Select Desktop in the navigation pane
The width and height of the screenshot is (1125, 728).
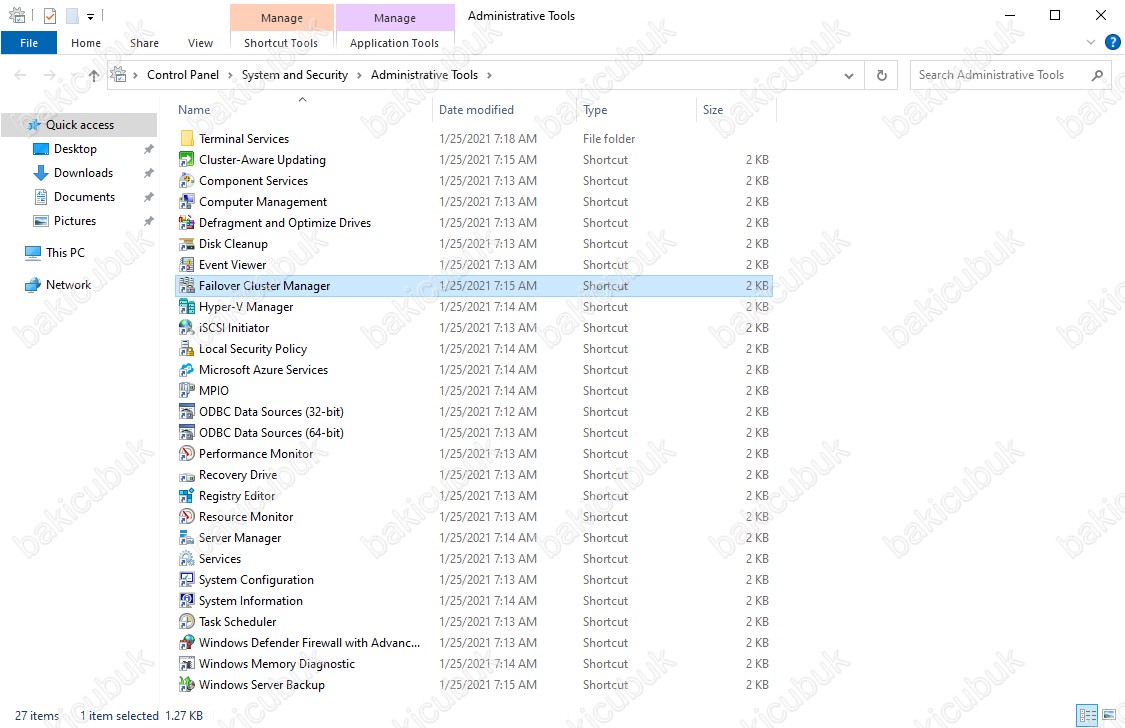point(75,148)
